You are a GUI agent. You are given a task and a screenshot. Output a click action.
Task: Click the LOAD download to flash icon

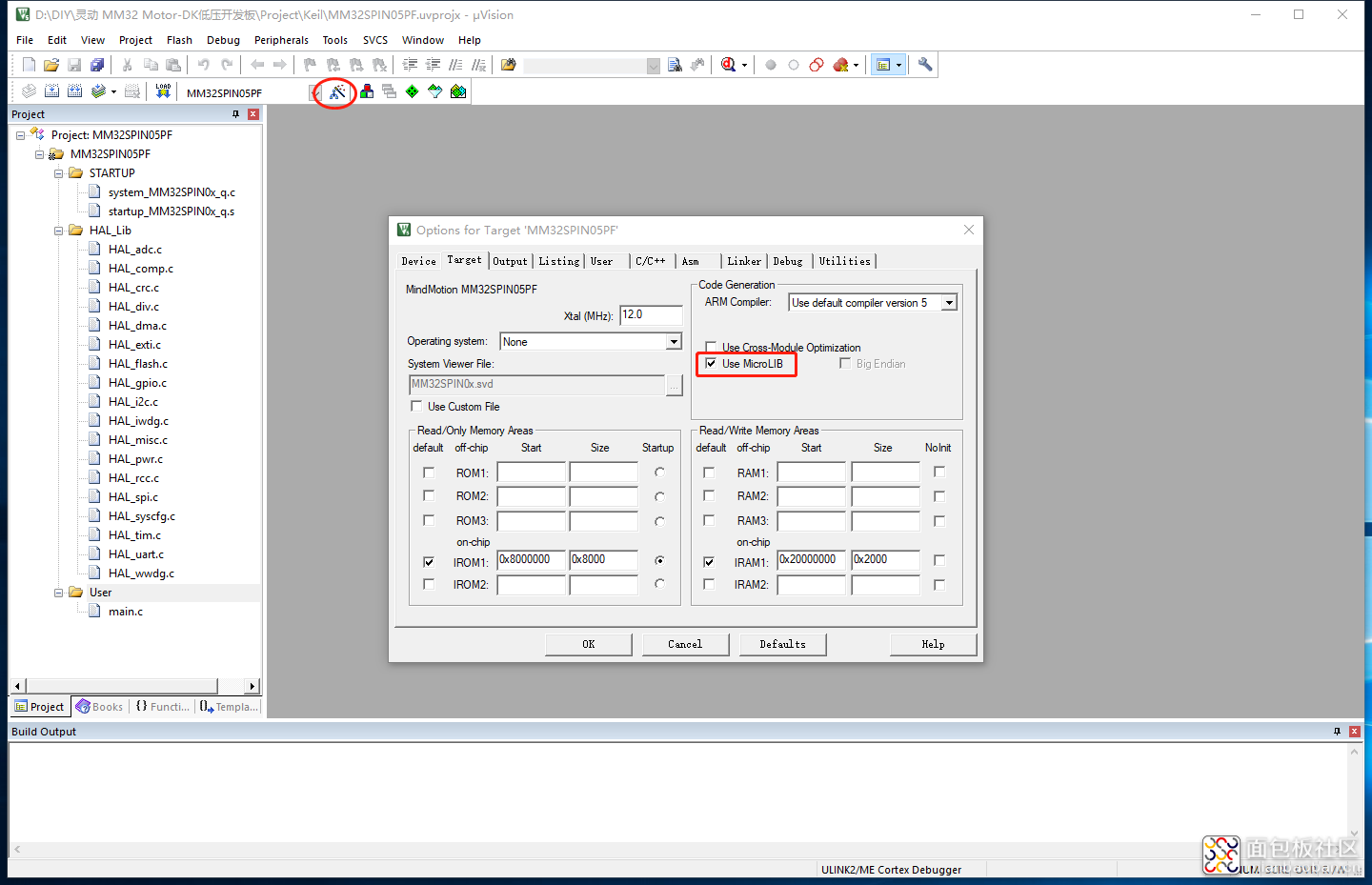[x=163, y=91]
